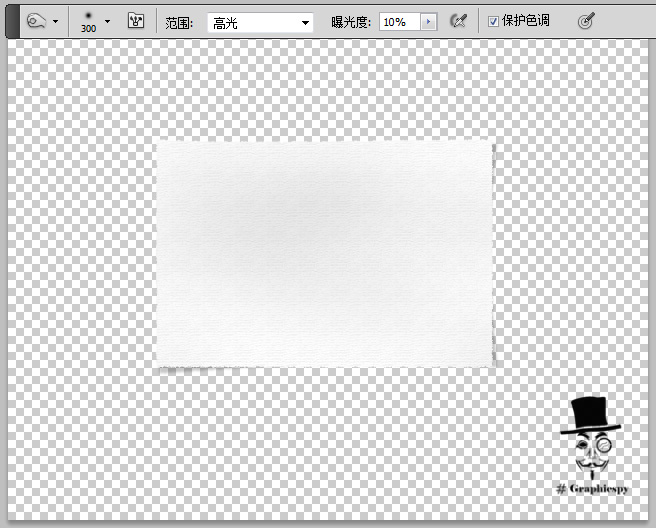Open the 范围 range dropdown showing 高光
This screenshot has width=656, height=528.
[x=260, y=23]
